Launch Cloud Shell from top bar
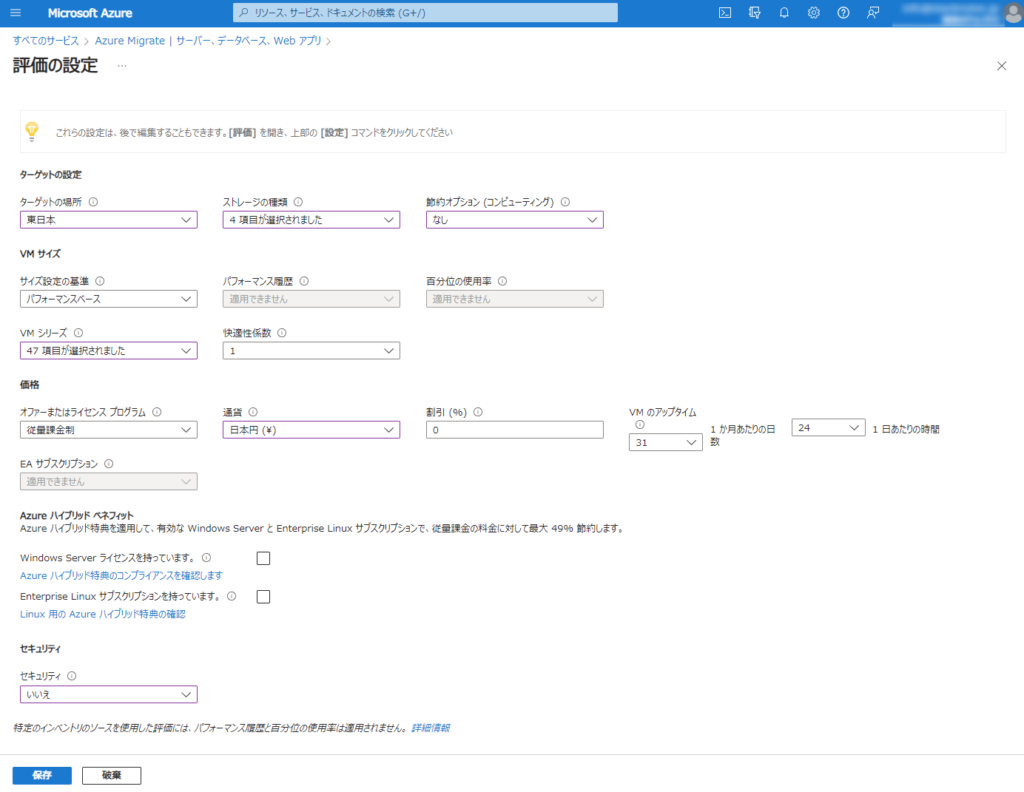 pyautogui.click(x=725, y=12)
